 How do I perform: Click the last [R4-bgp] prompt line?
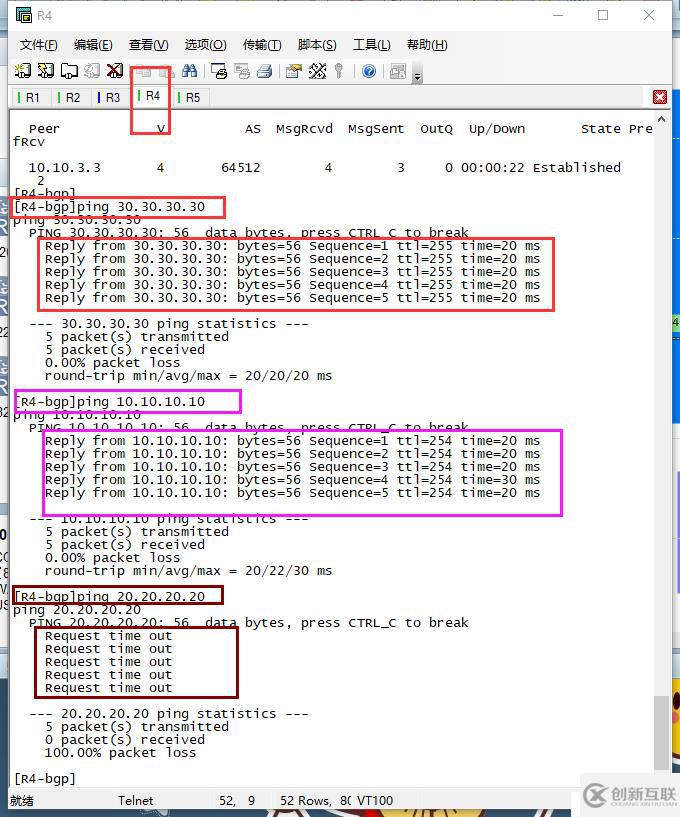tap(45, 778)
